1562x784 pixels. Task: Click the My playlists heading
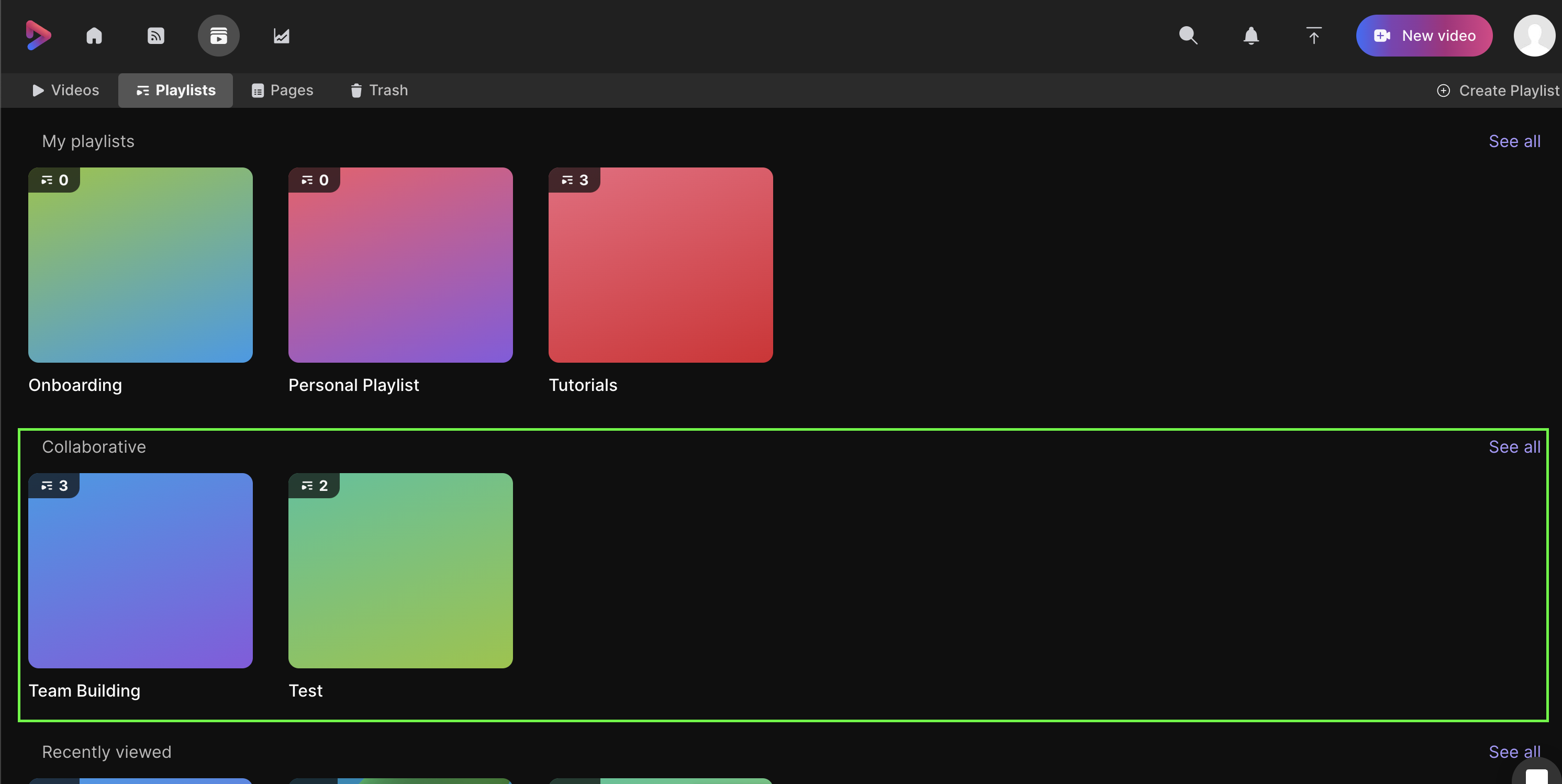[88, 141]
